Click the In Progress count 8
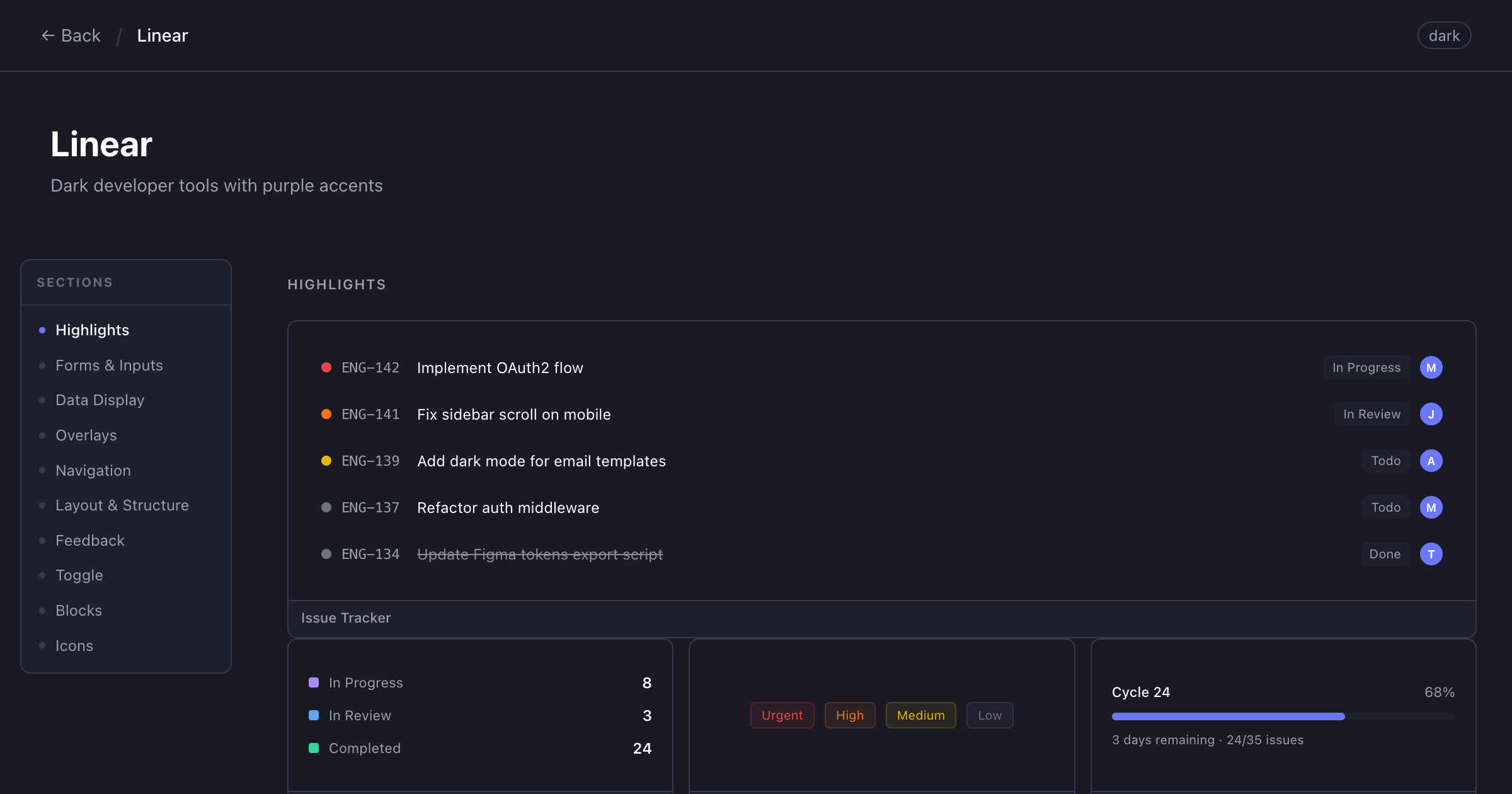The width and height of the screenshot is (1512, 794). tap(647, 683)
